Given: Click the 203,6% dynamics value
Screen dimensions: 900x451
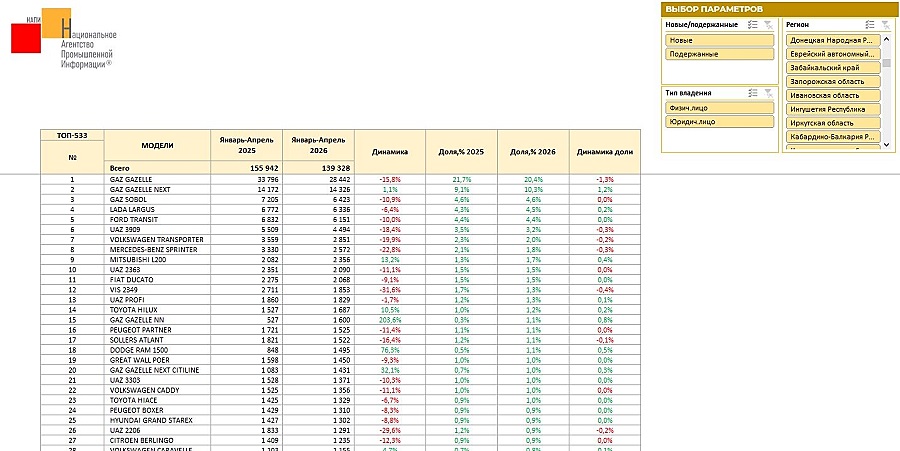Looking at the screenshot, I should pos(390,320).
